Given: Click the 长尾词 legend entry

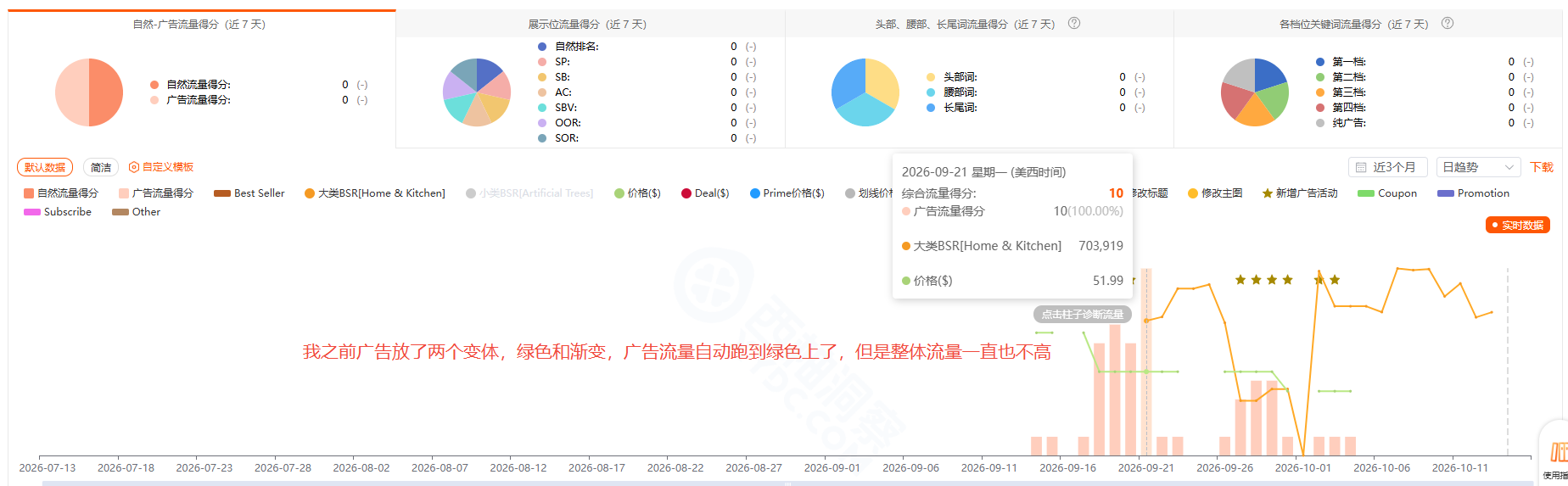Looking at the screenshot, I should 952,108.
